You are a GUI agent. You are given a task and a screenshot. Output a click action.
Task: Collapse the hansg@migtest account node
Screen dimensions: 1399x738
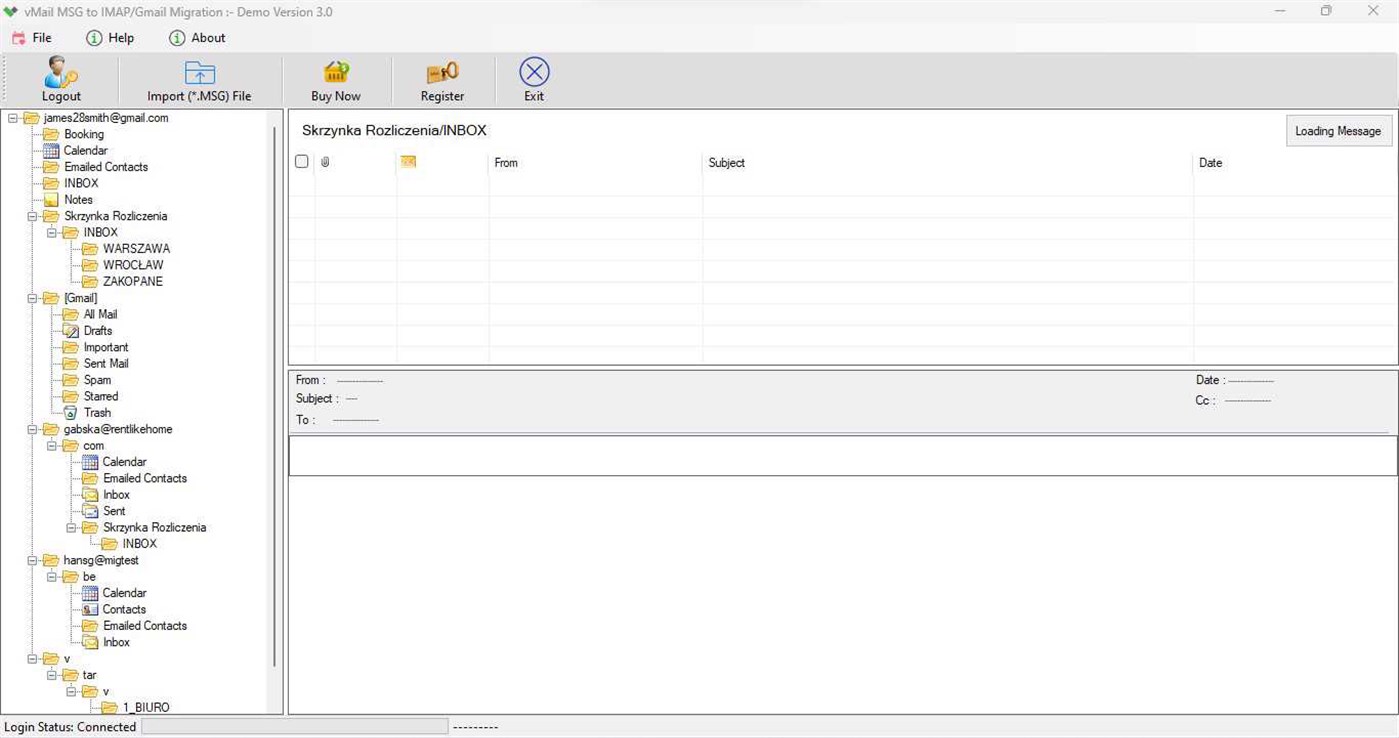click(32, 561)
